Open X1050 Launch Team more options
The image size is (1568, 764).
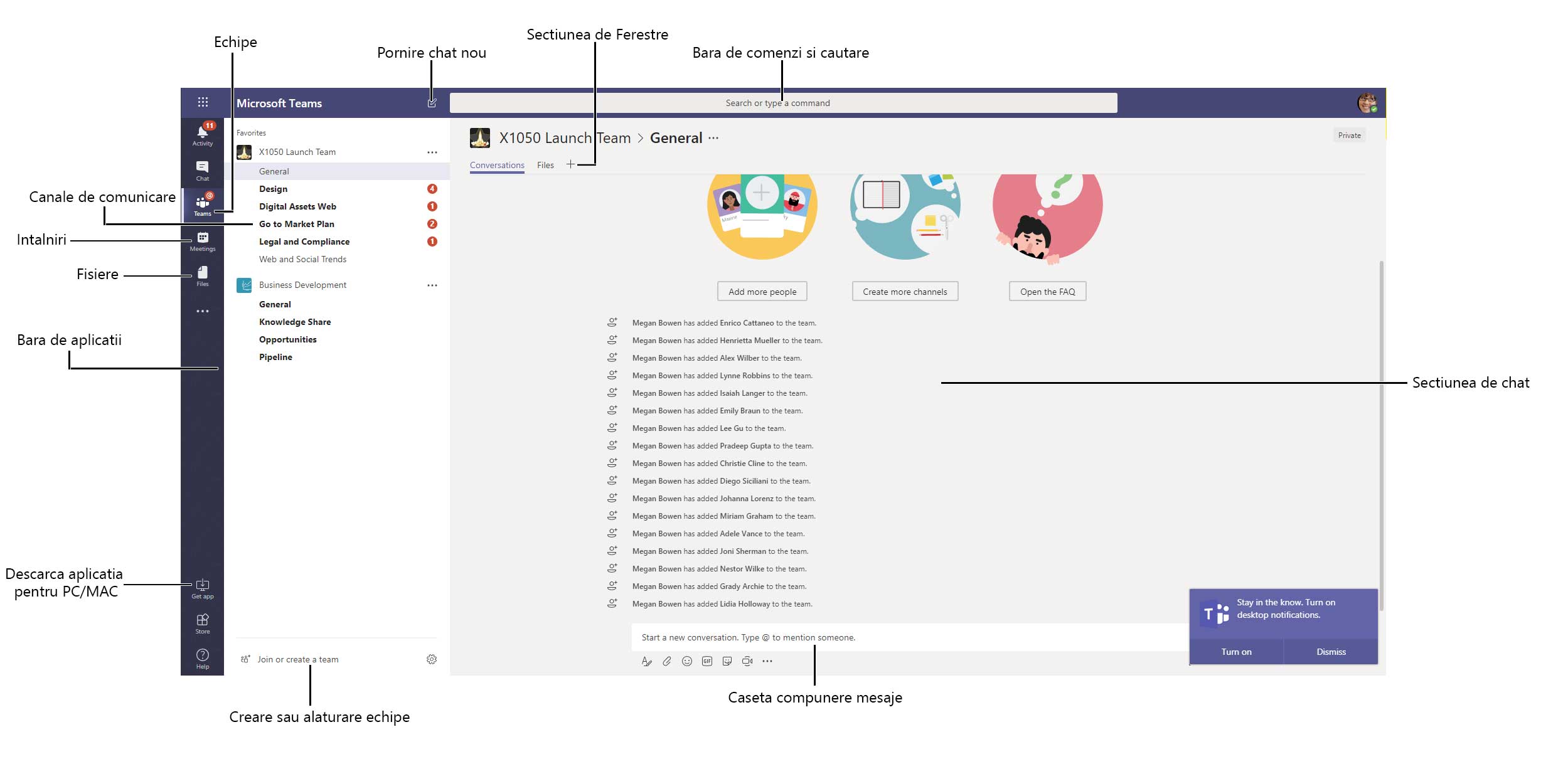[432, 152]
